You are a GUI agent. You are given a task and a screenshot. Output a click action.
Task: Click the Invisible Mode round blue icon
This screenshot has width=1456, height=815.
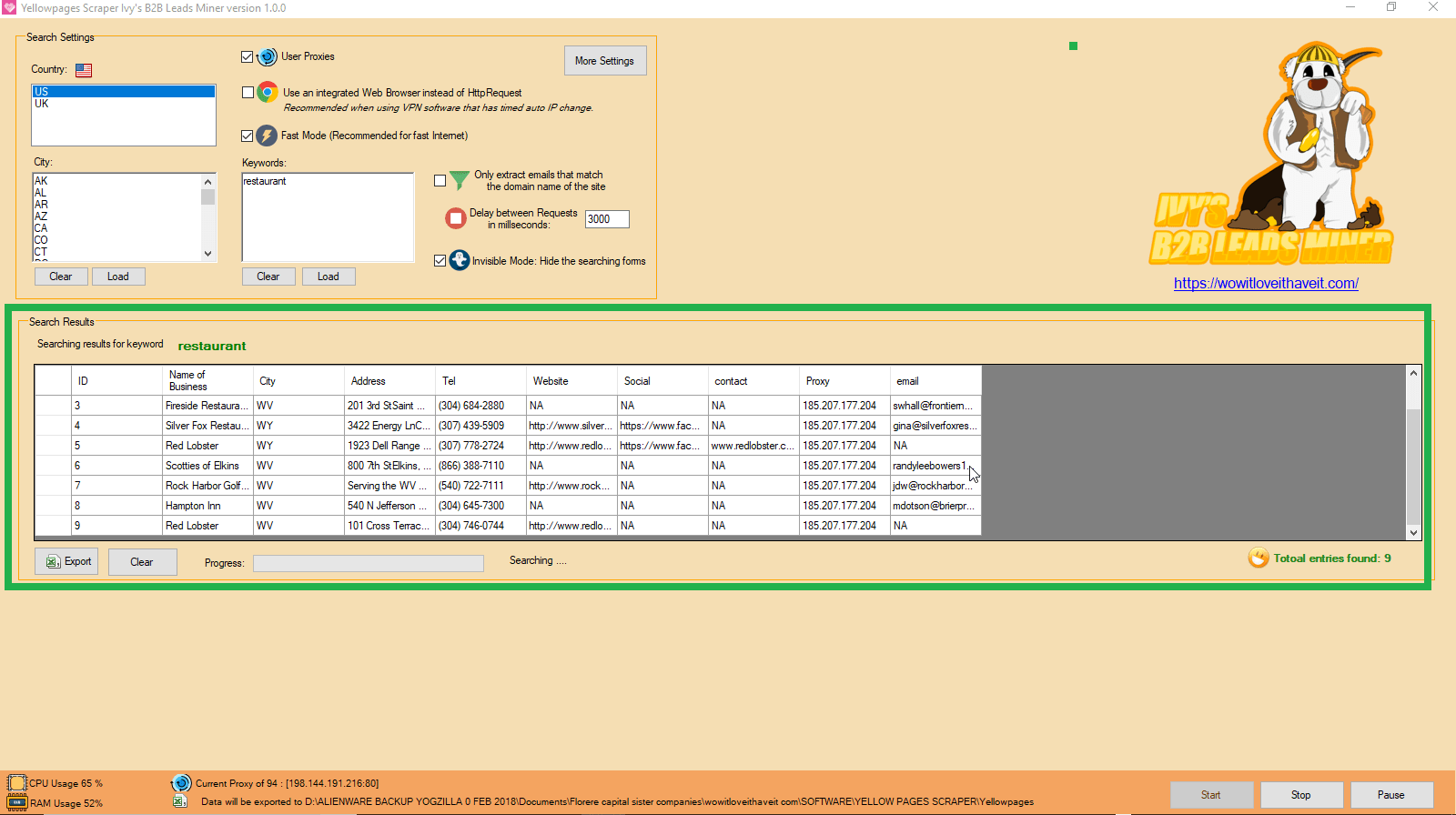coord(460,260)
